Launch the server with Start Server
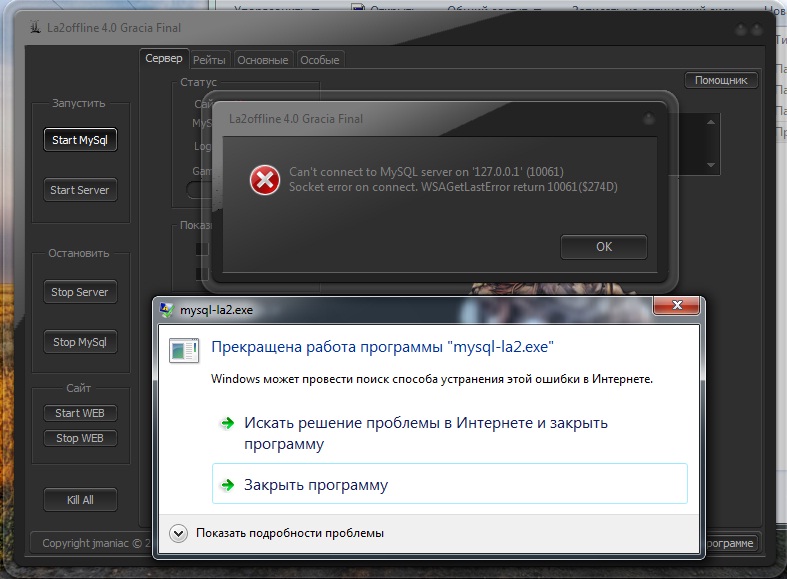 click(x=80, y=190)
